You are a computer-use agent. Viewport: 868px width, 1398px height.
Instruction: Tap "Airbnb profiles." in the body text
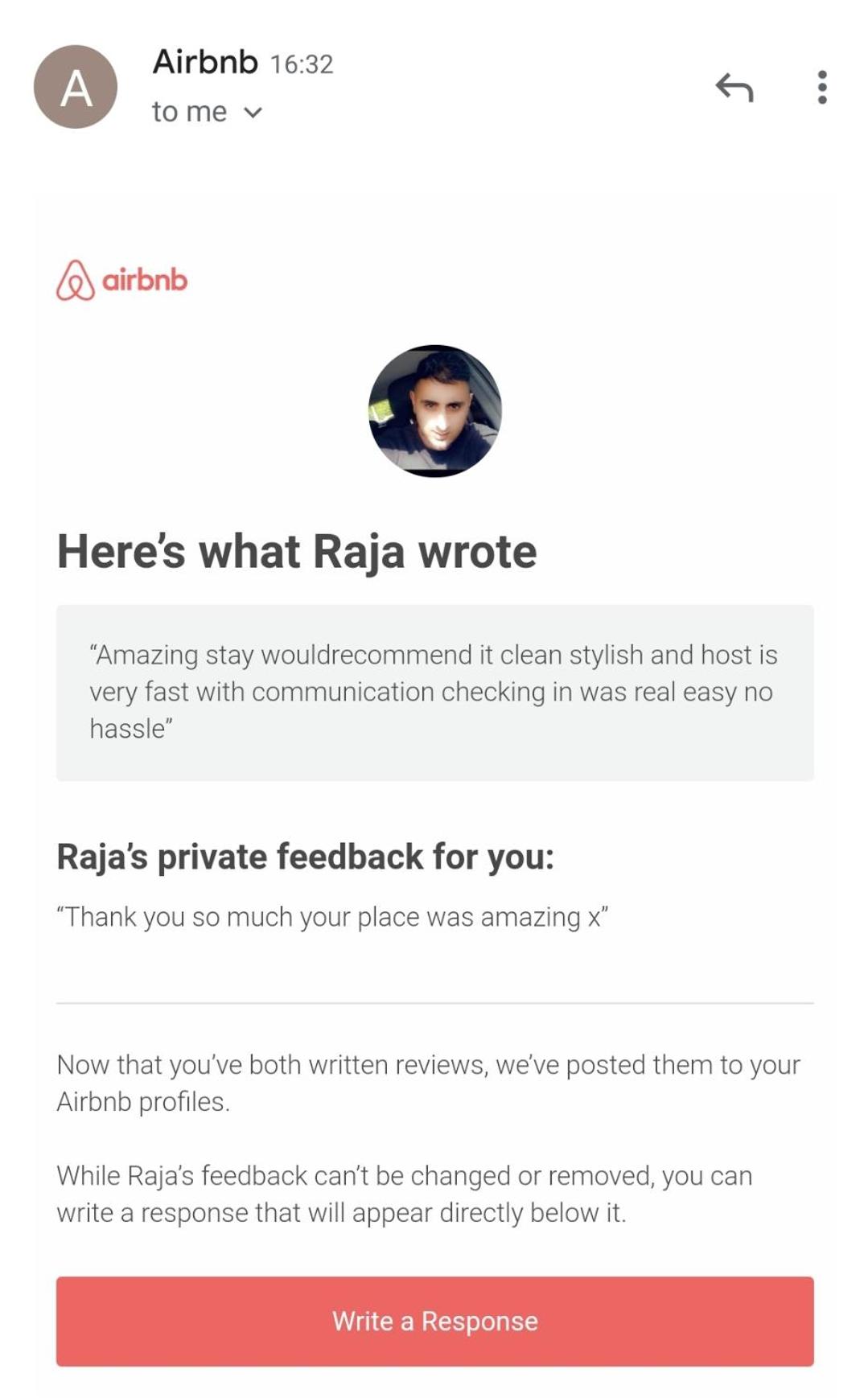(x=143, y=1102)
